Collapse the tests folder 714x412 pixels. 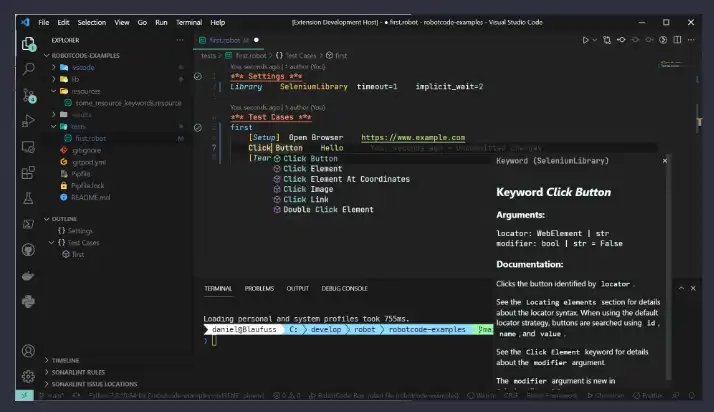(x=54, y=127)
